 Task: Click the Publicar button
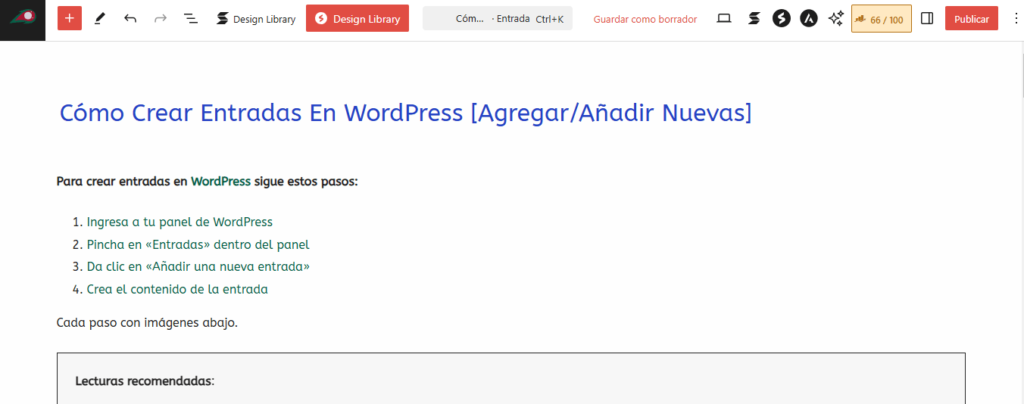(971, 19)
